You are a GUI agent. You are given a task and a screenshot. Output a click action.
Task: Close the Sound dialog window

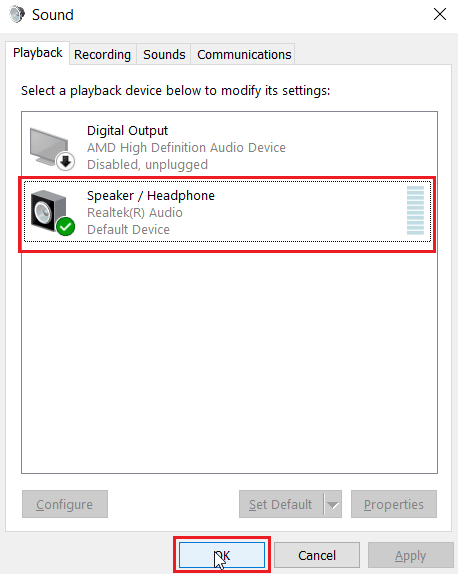tap(440, 15)
